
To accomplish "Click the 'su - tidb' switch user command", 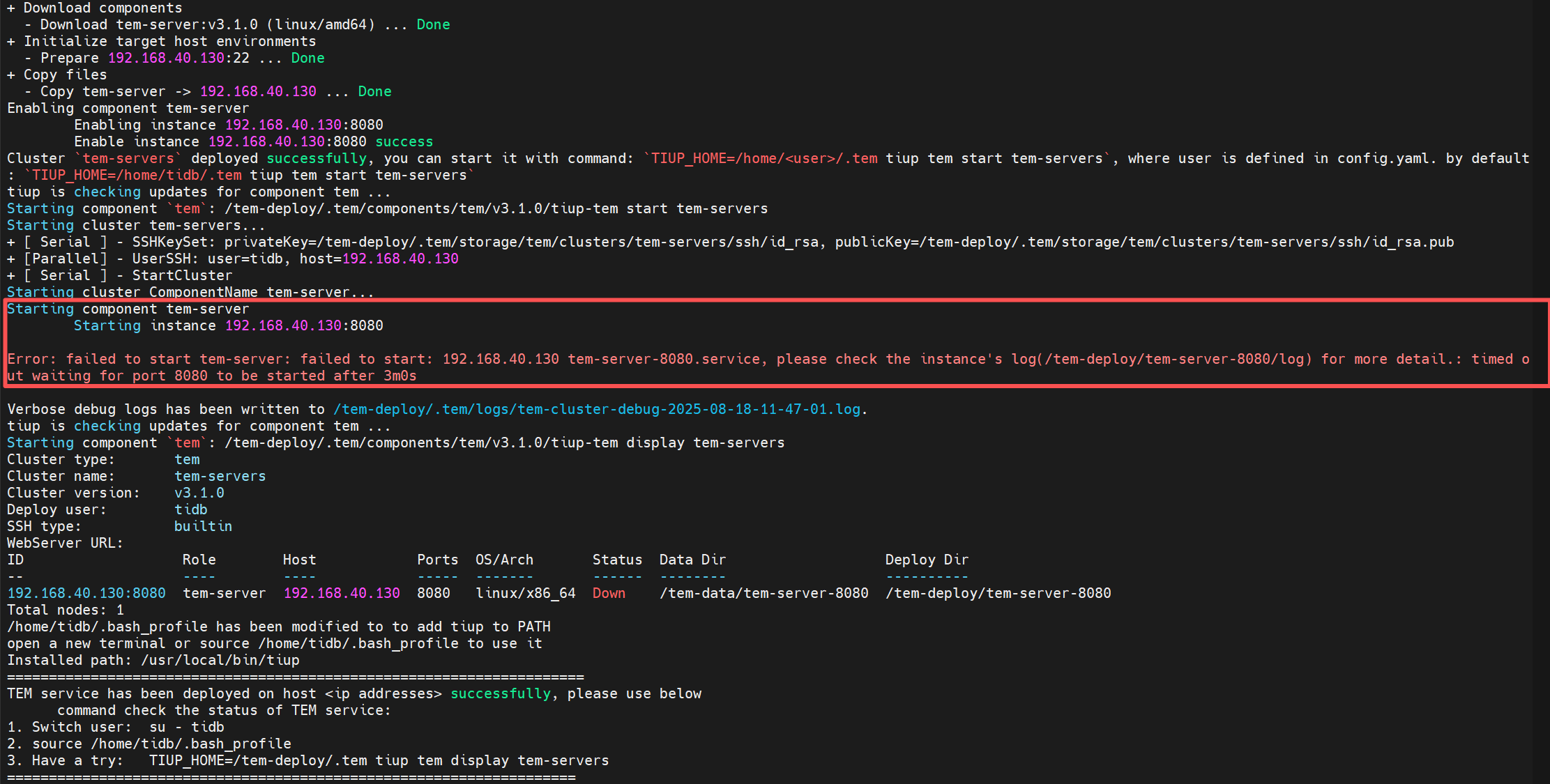I will tap(187, 727).
